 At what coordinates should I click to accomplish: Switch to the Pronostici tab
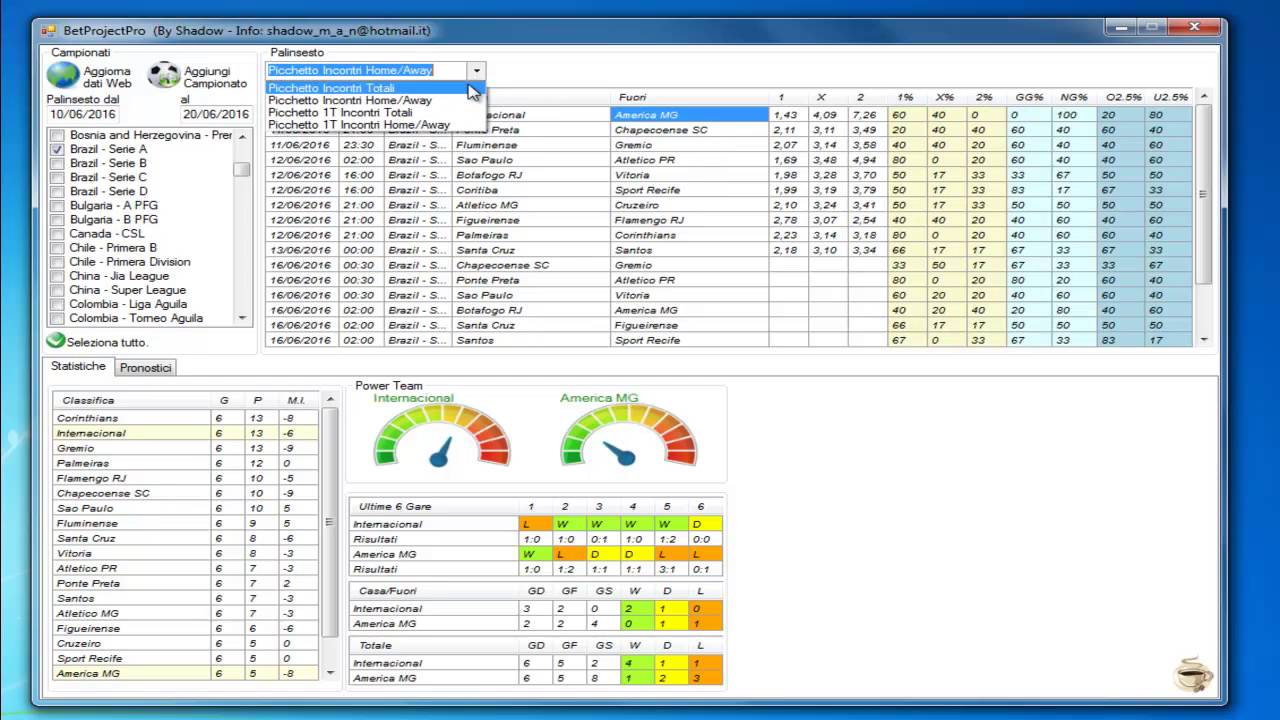146,368
